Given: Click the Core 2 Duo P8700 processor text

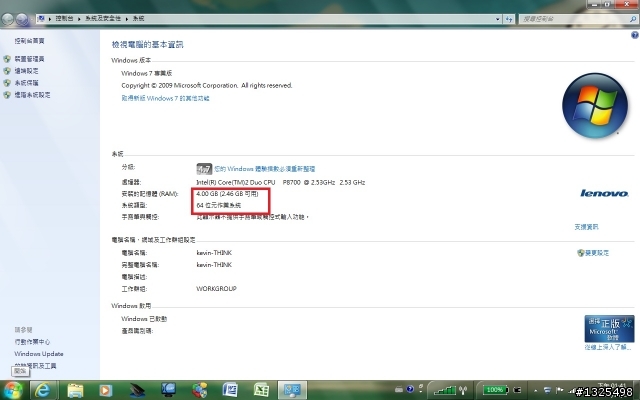Looking at the screenshot, I should 280,182.
